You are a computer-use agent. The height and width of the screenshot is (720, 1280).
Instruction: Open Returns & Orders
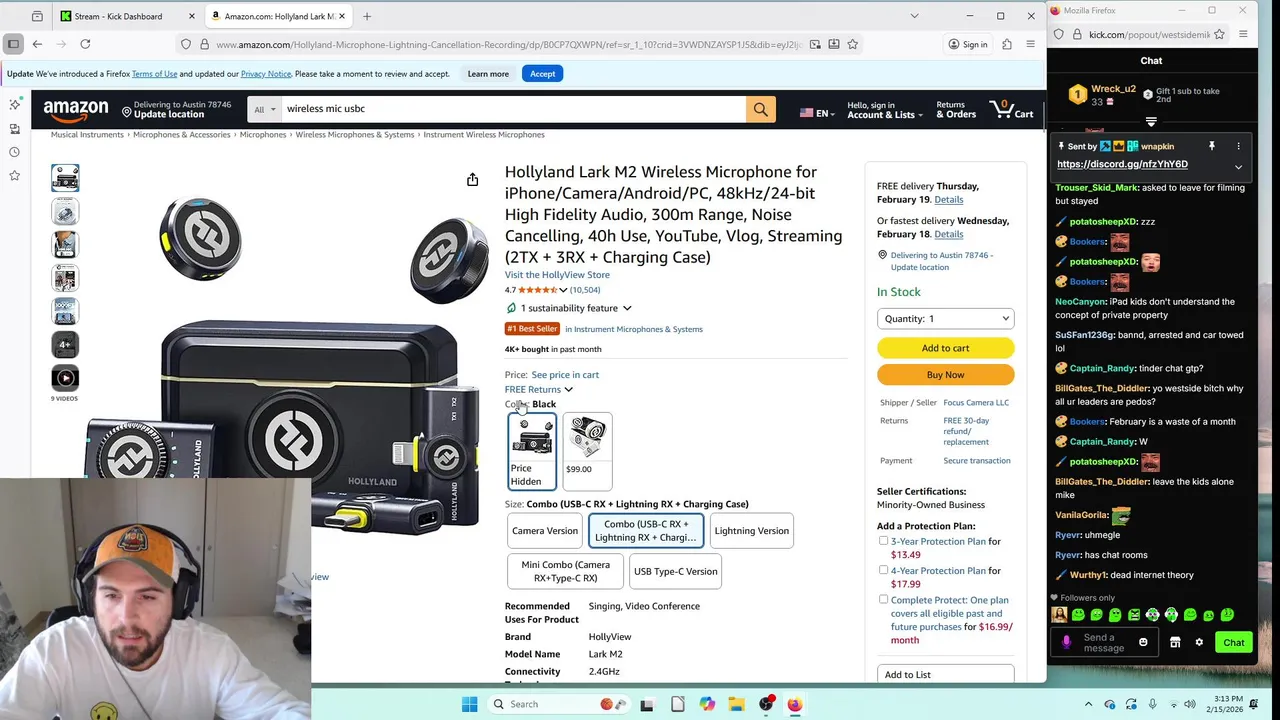tap(956, 110)
